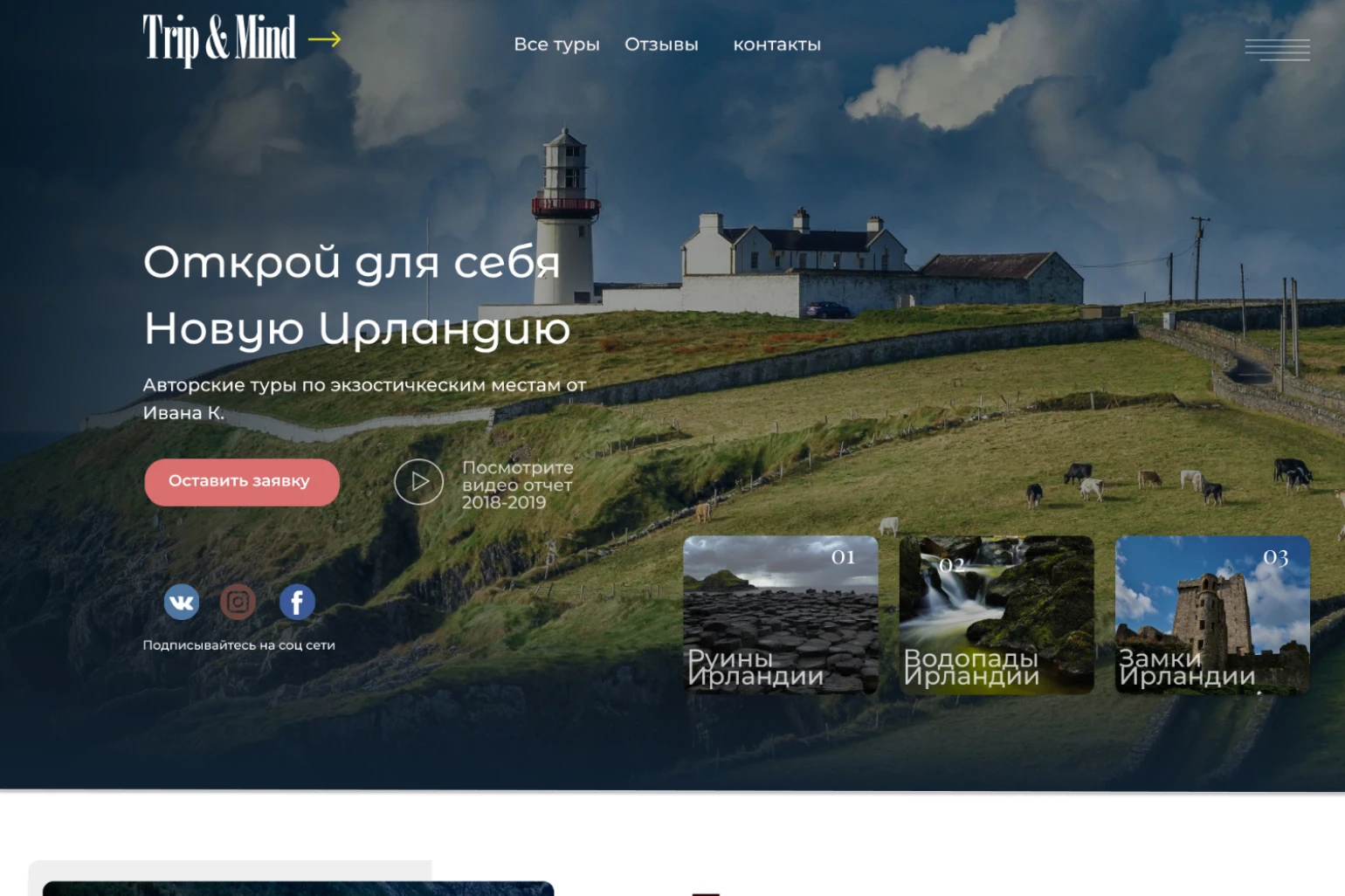Open the "Все туры" menu item
This screenshot has height=896, width=1345.
coord(556,45)
